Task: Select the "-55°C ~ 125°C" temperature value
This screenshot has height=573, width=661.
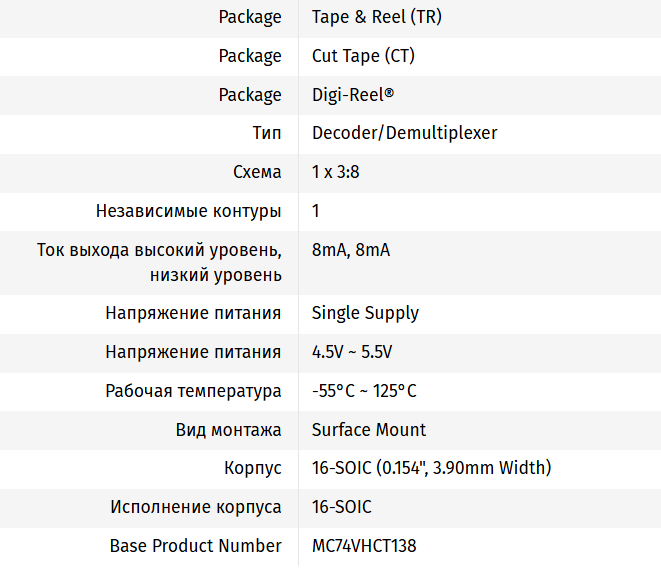Action: tap(364, 391)
